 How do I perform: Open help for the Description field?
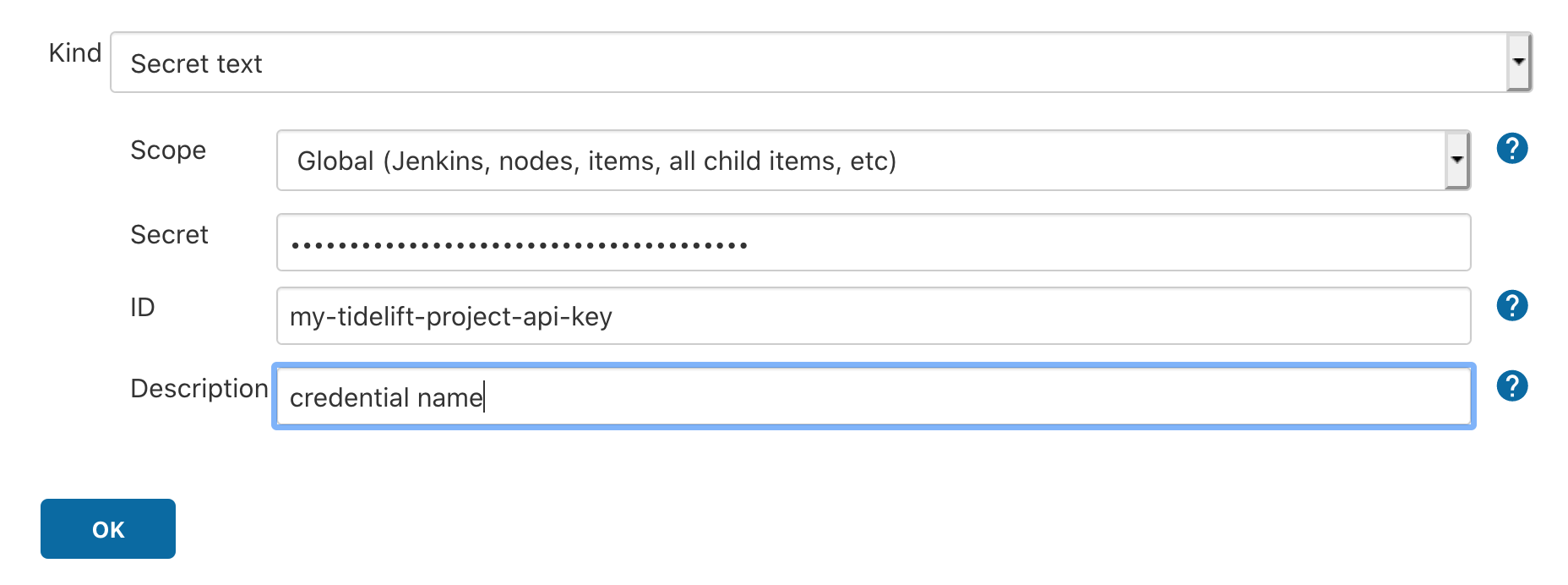(x=1511, y=385)
